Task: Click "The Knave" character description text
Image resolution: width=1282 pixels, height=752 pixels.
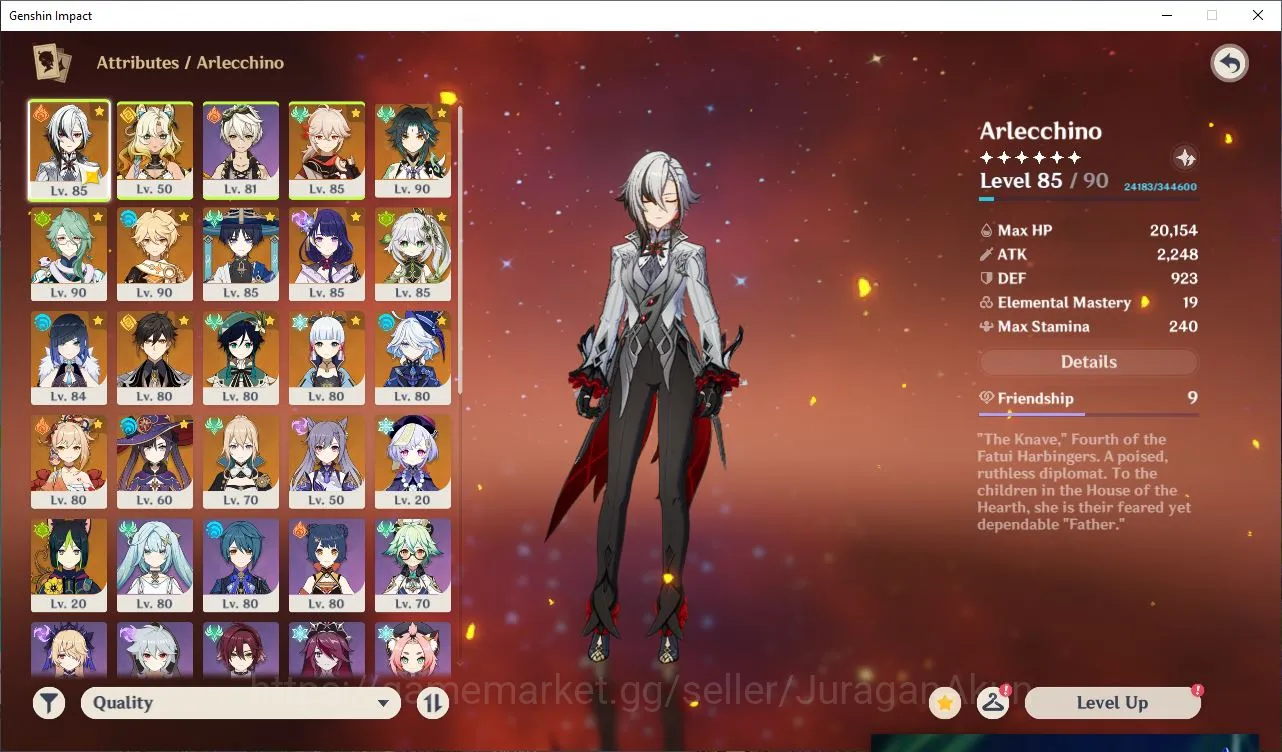Action: pos(1085,482)
